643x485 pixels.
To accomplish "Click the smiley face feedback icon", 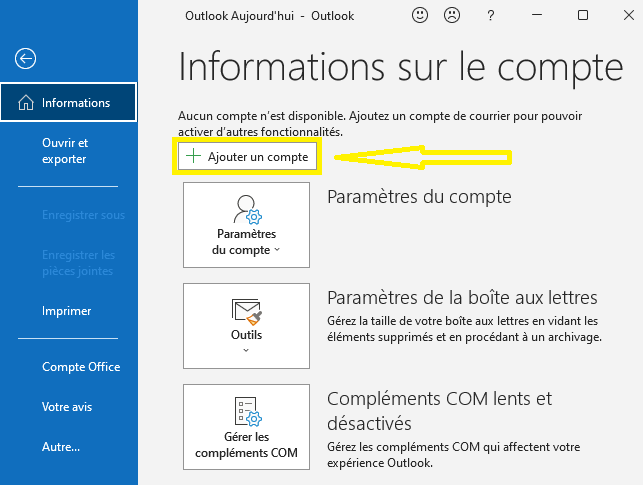I will pyautogui.click(x=420, y=16).
